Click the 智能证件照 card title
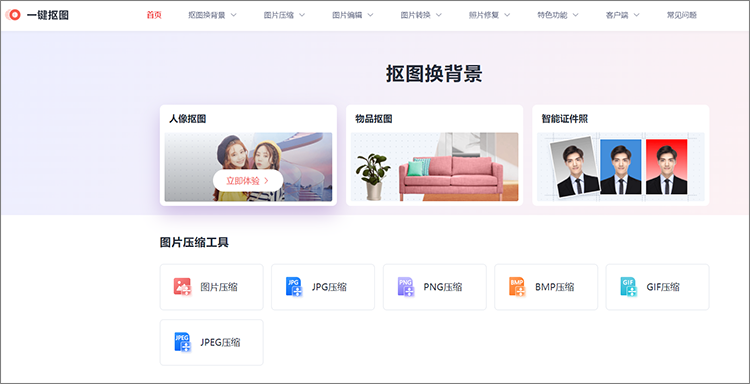 pos(564,119)
